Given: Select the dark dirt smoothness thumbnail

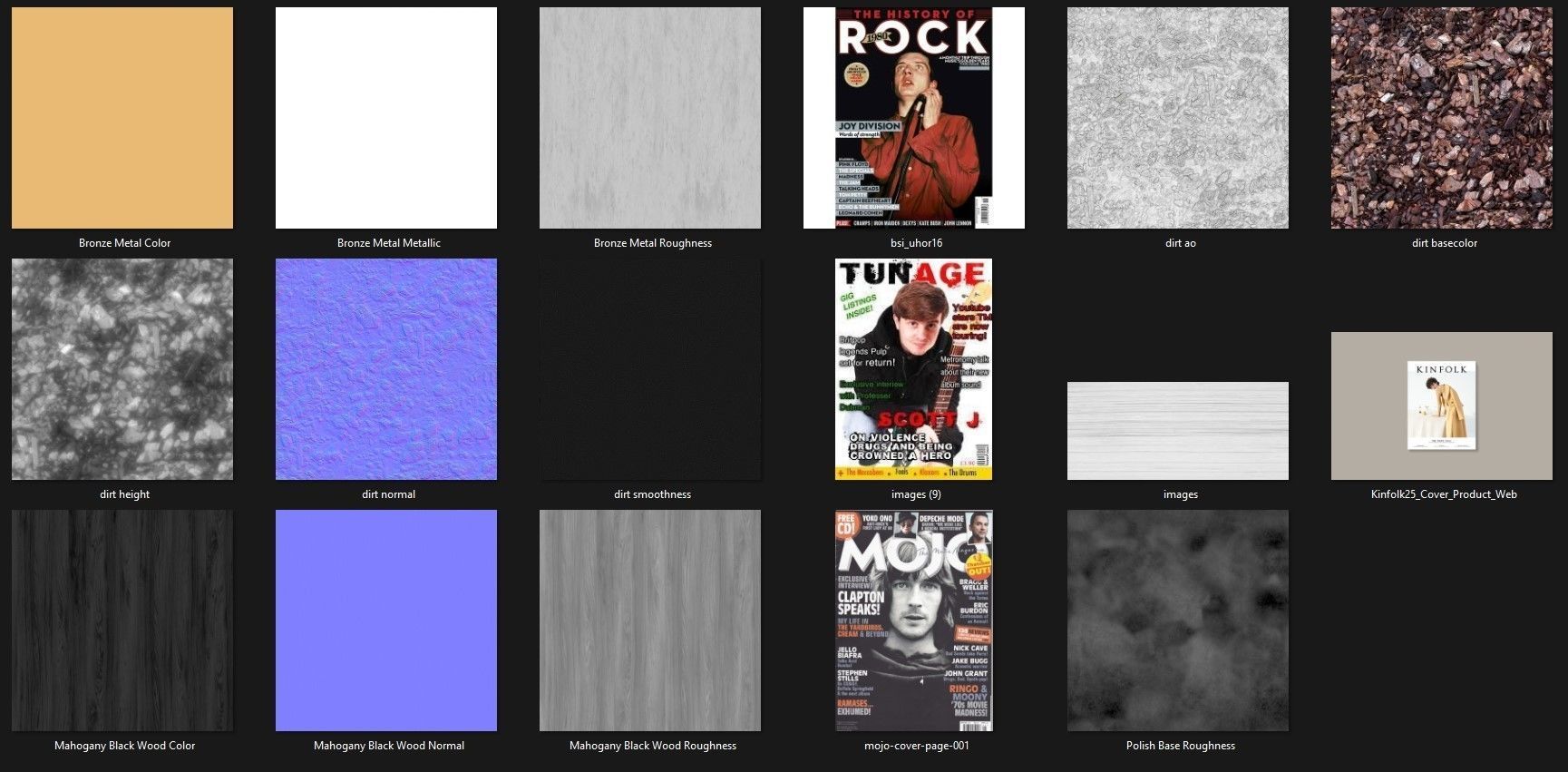Looking at the screenshot, I should pos(650,369).
